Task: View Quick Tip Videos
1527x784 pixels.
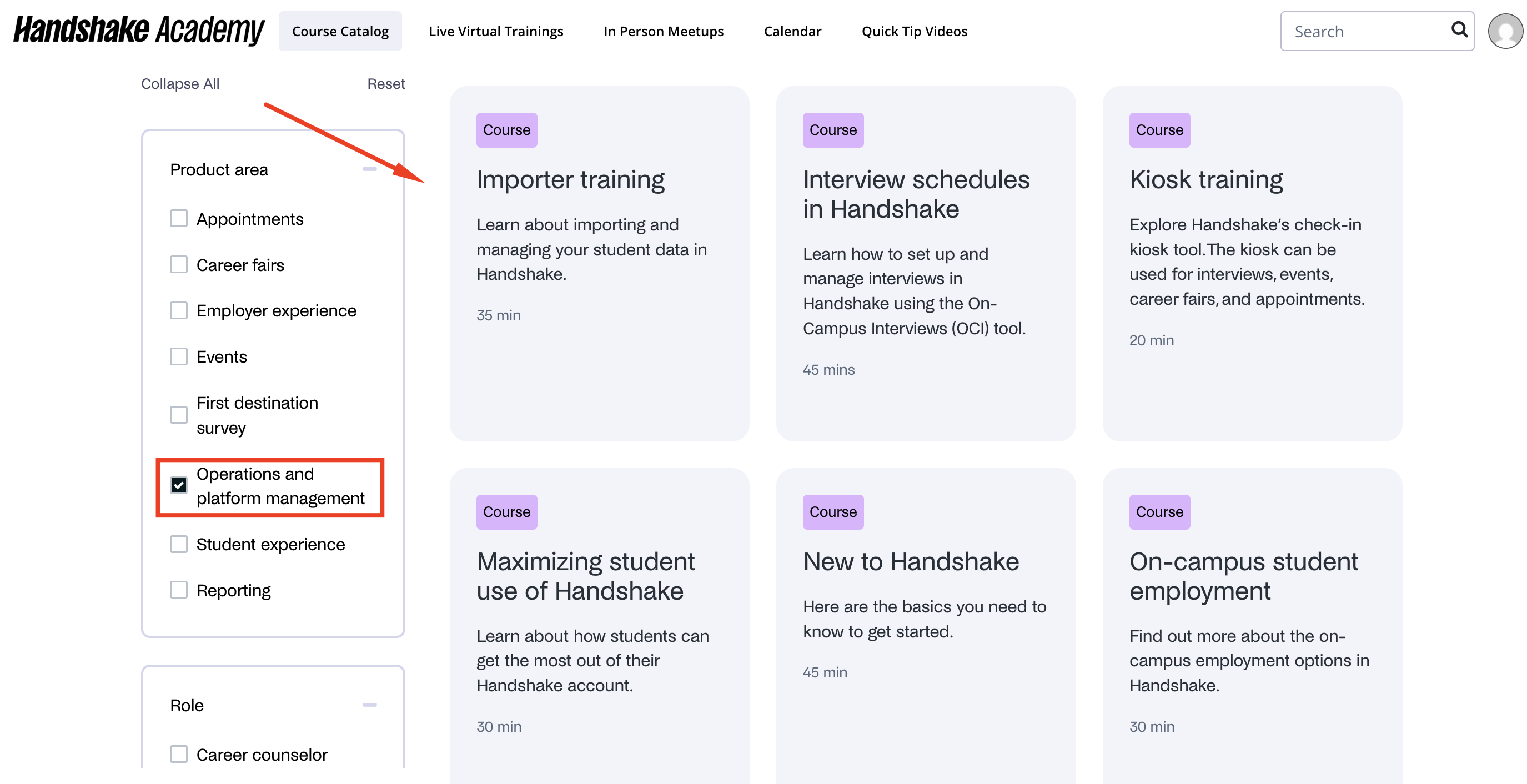Action: click(x=915, y=31)
